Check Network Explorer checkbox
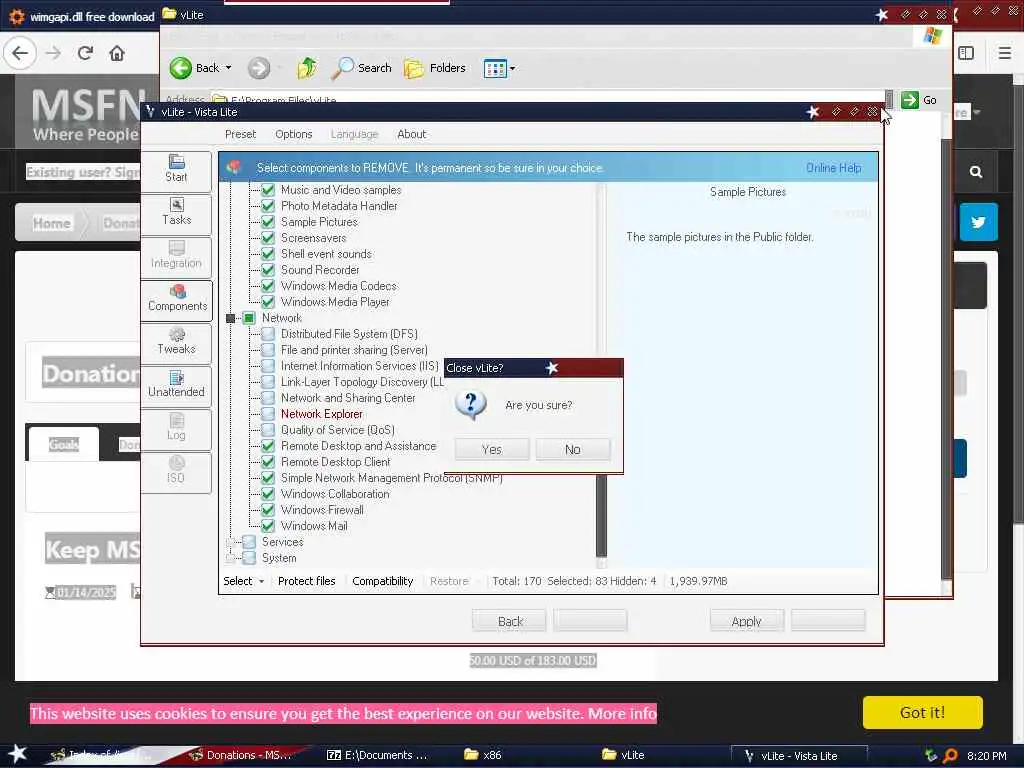The image size is (1024, 768). tap(268, 414)
